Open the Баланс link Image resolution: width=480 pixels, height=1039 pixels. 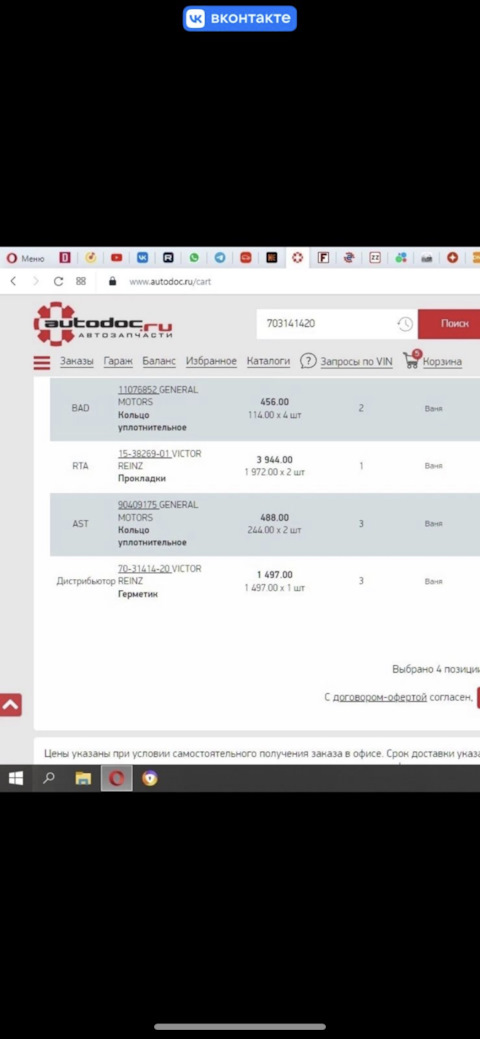159,361
